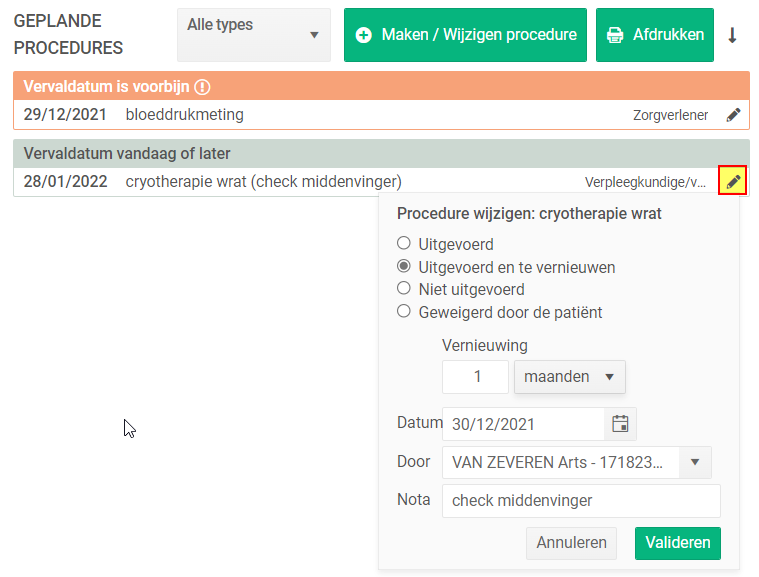Click the Datum field showing 30/12/2021
Viewport: 759px width, 577px height.
tap(523, 424)
